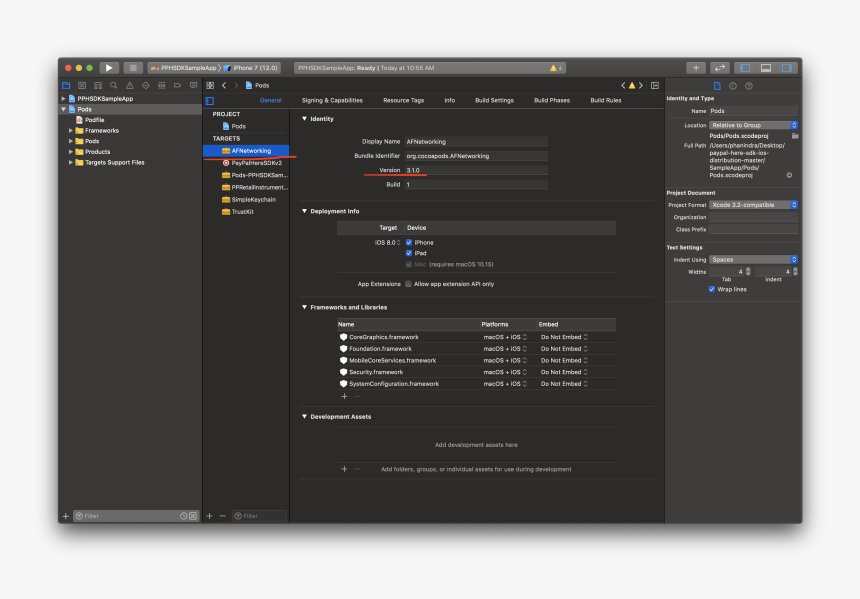Expand the PPHSDKSampleApp project
The height and width of the screenshot is (599, 860).
point(64,99)
